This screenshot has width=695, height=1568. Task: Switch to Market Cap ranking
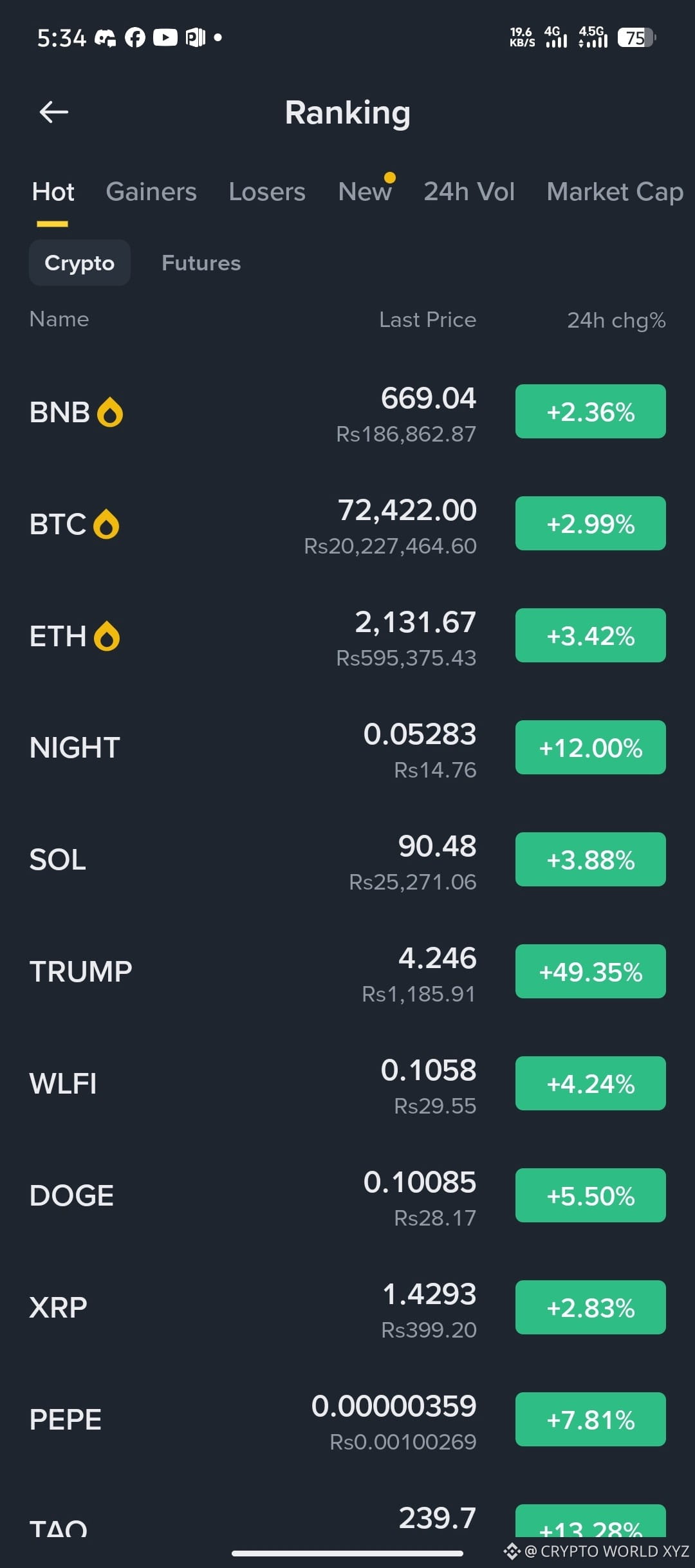(x=615, y=192)
